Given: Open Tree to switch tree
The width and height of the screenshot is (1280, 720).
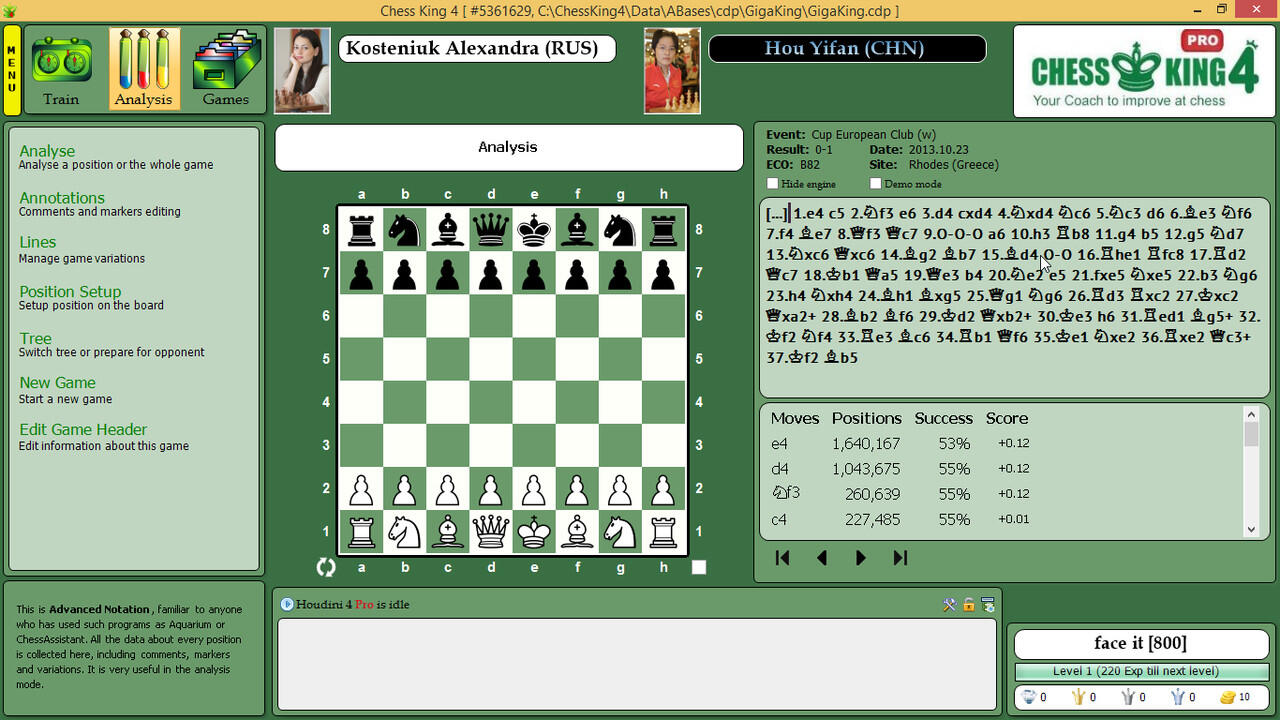Looking at the screenshot, I should 35,339.
